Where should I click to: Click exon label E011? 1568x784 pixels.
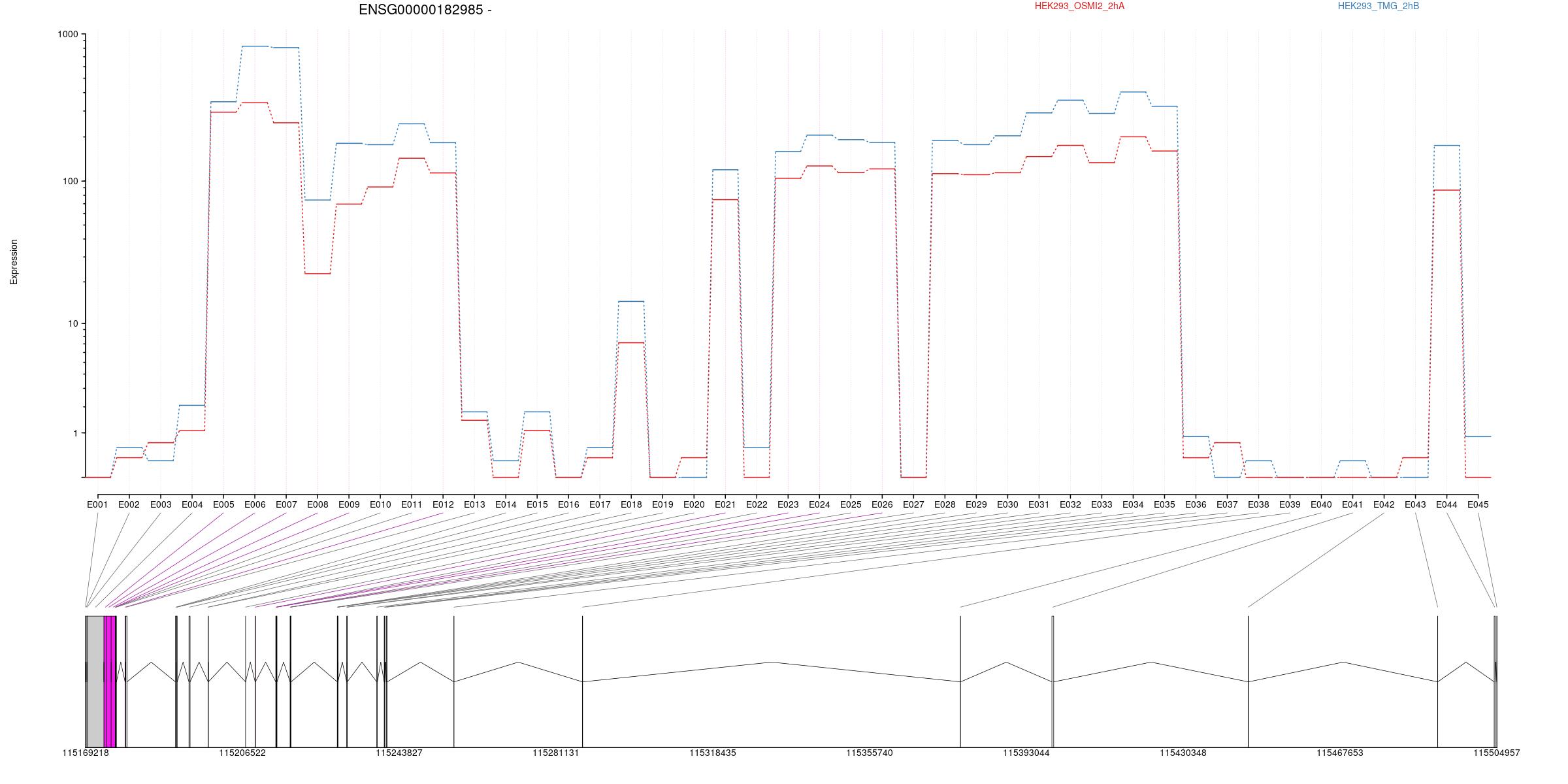click(412, 504)
